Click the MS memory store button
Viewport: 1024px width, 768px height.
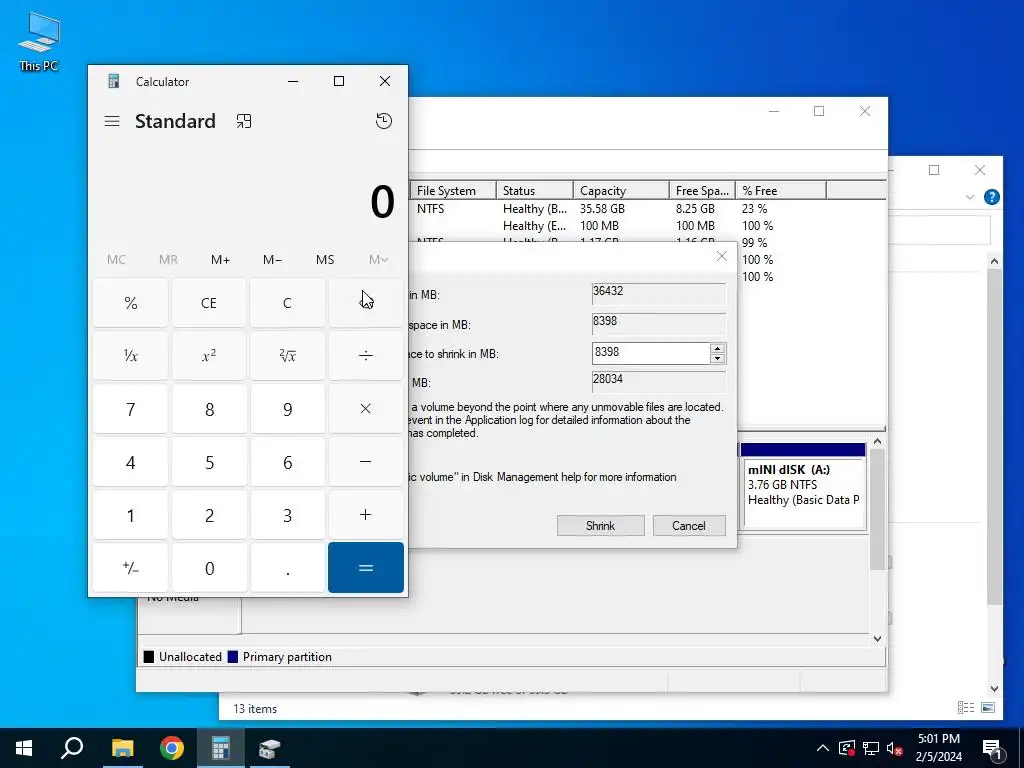point(325,259)
